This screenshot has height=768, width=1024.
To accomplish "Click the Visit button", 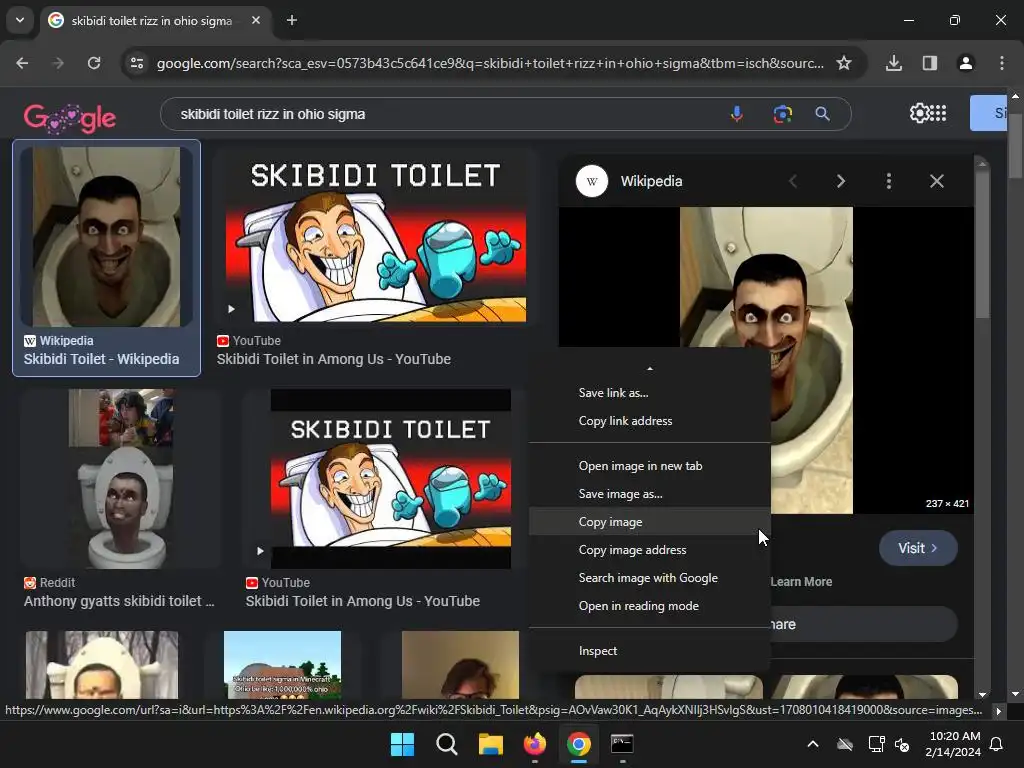I will click(x=918, y=548).
